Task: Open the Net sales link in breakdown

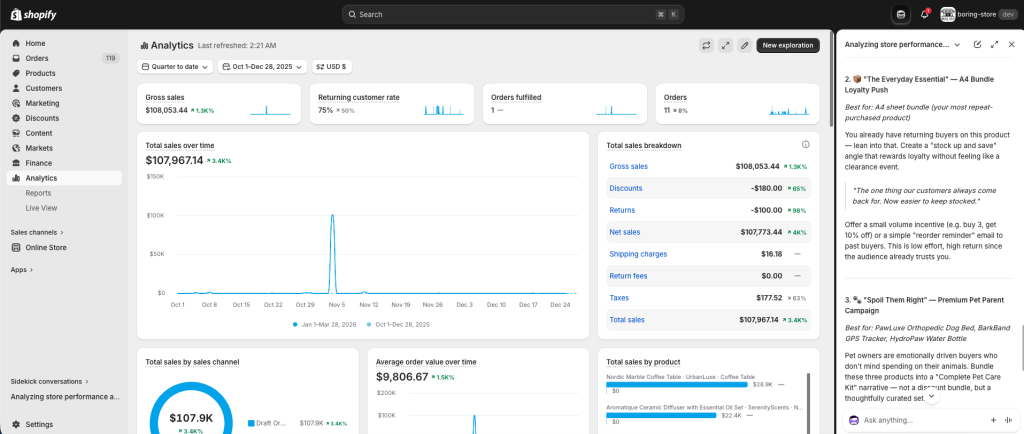Action: [626, 232]
